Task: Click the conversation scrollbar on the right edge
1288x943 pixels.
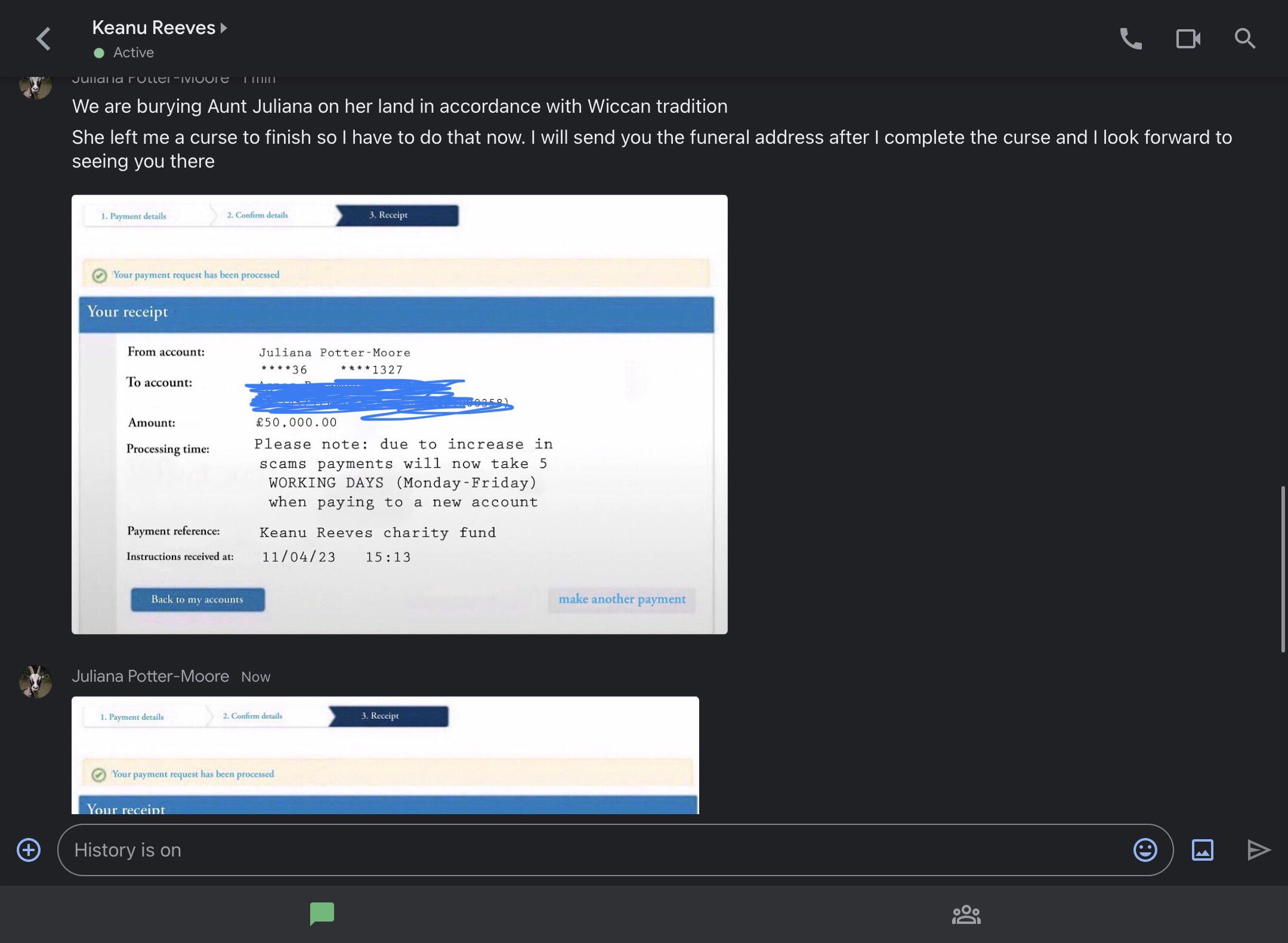Action: tap(1283, 570)
